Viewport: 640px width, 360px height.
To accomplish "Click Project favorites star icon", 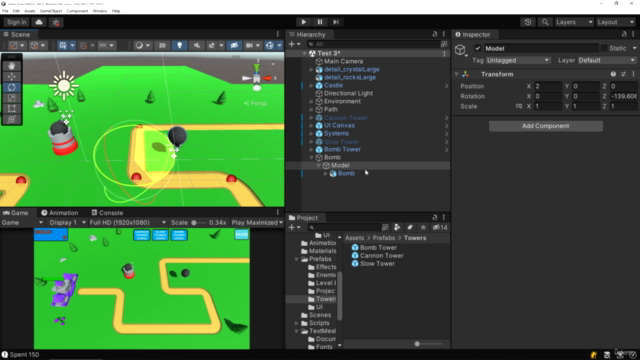I will [x=423, y=227].
